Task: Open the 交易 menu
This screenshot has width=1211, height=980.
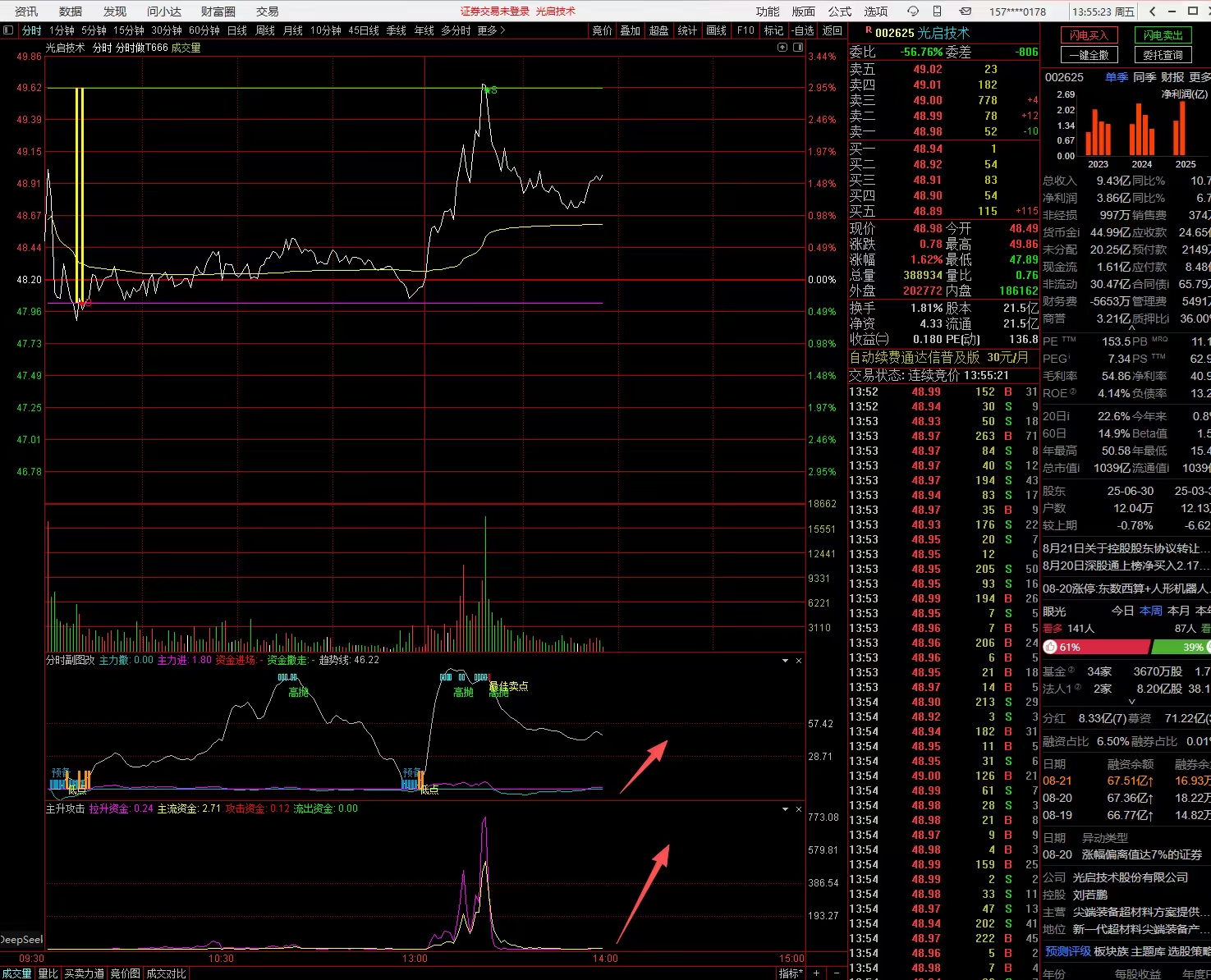Action: (268, 11)
